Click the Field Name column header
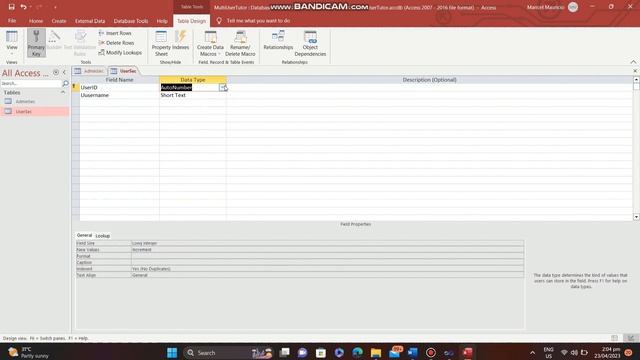The width and height of the screenshot is (640, 360). point(119,80)
